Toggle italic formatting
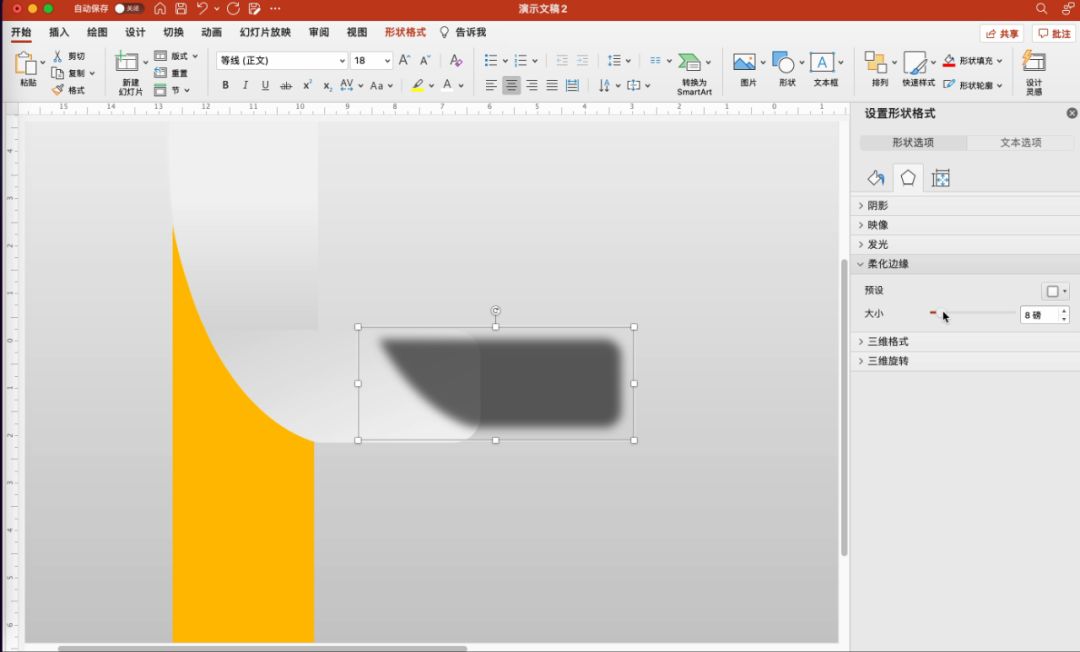1080x652 pixels. [245, 85]
